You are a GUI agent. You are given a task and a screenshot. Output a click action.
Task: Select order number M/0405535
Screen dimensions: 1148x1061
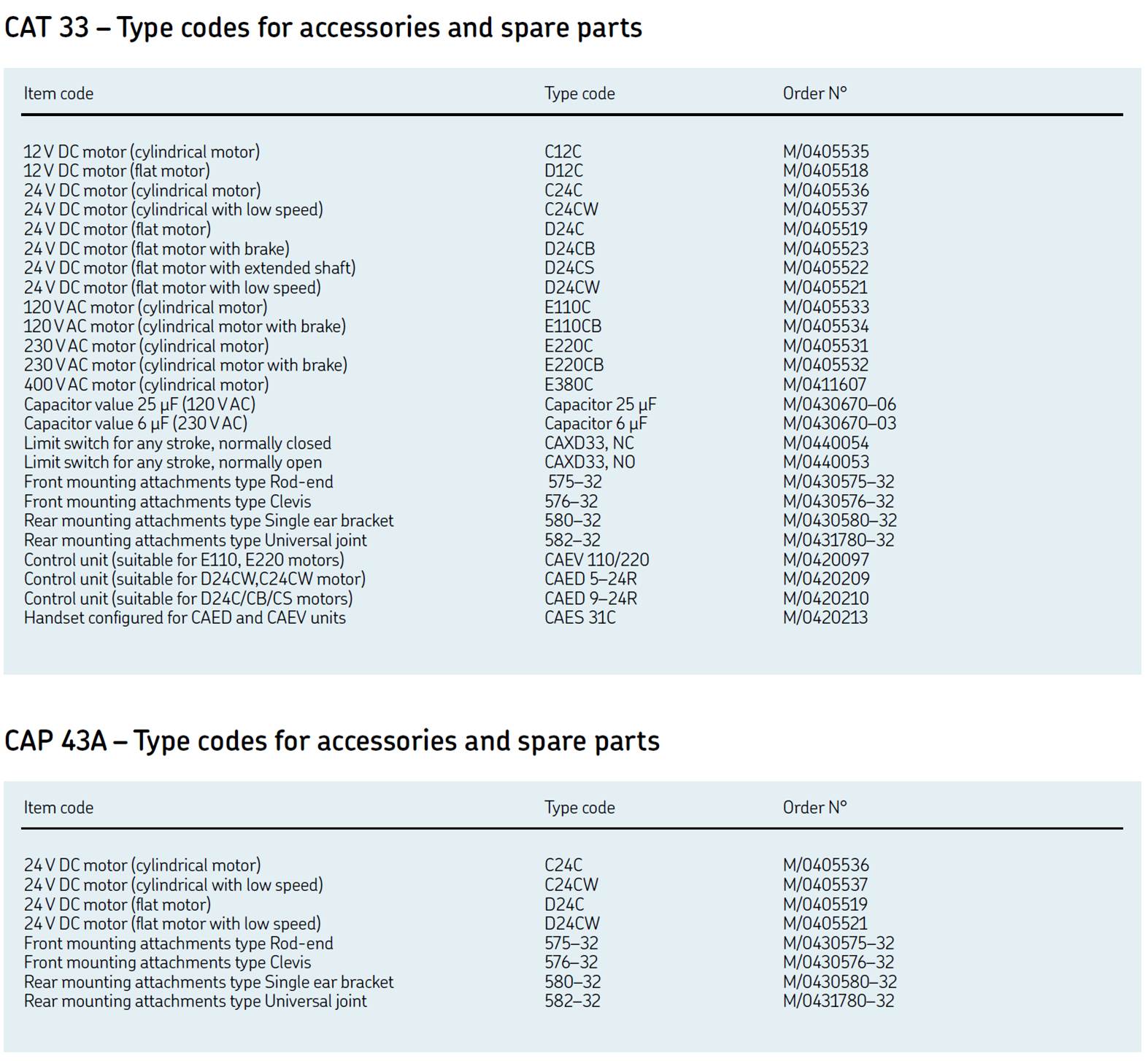(825, 152)
